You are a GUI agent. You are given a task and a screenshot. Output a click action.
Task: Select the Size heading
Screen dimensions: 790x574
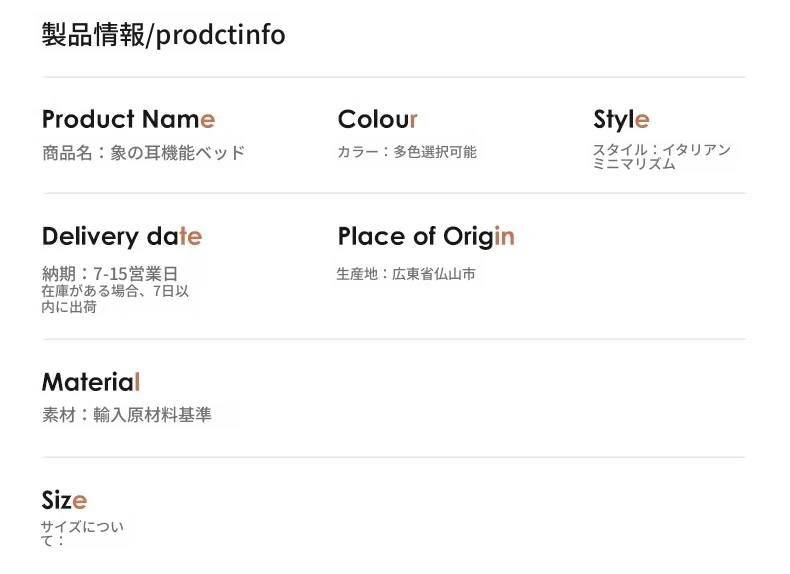point(64,500)
